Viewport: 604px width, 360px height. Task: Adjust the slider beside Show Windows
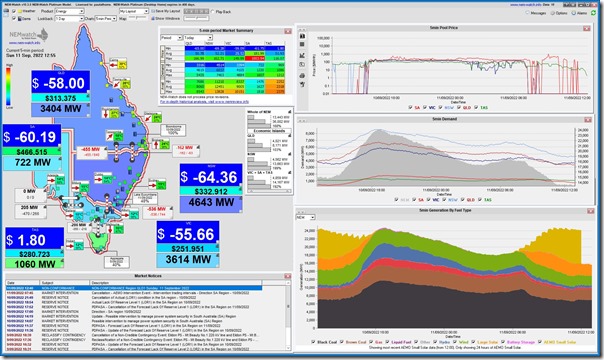(x=196, y=18)
